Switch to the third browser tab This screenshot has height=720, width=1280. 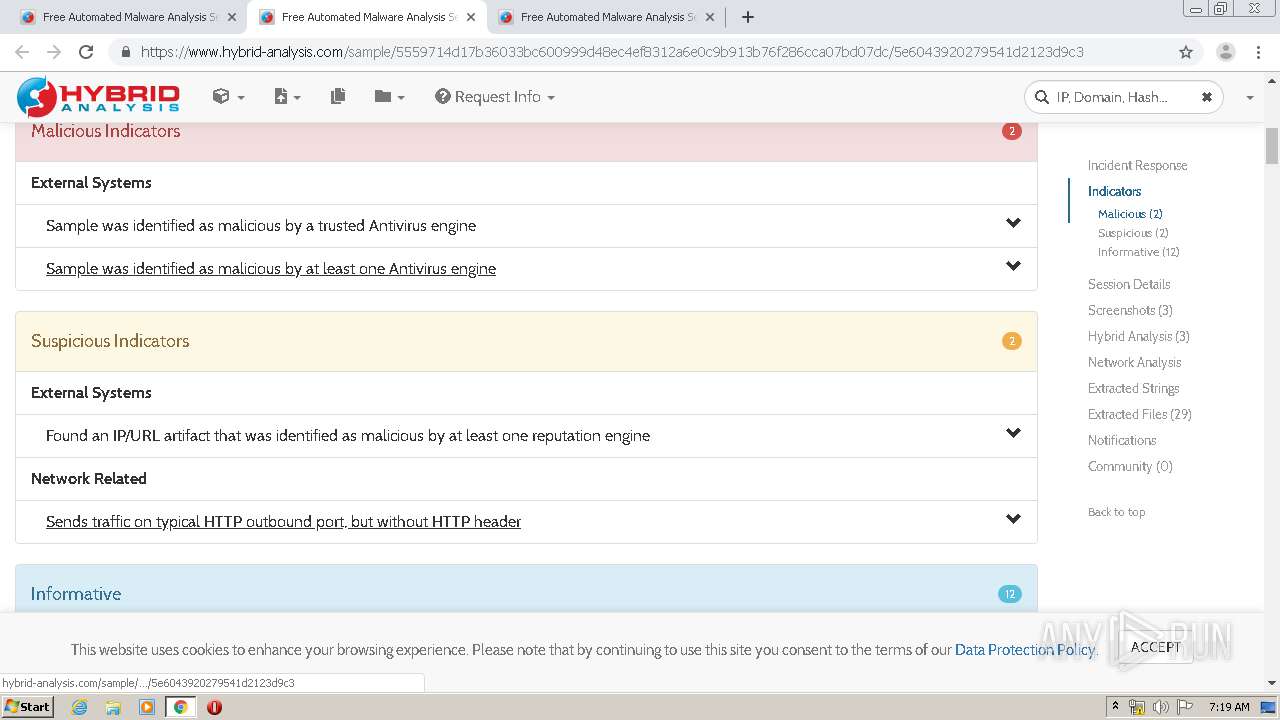[x=605, y=17]
